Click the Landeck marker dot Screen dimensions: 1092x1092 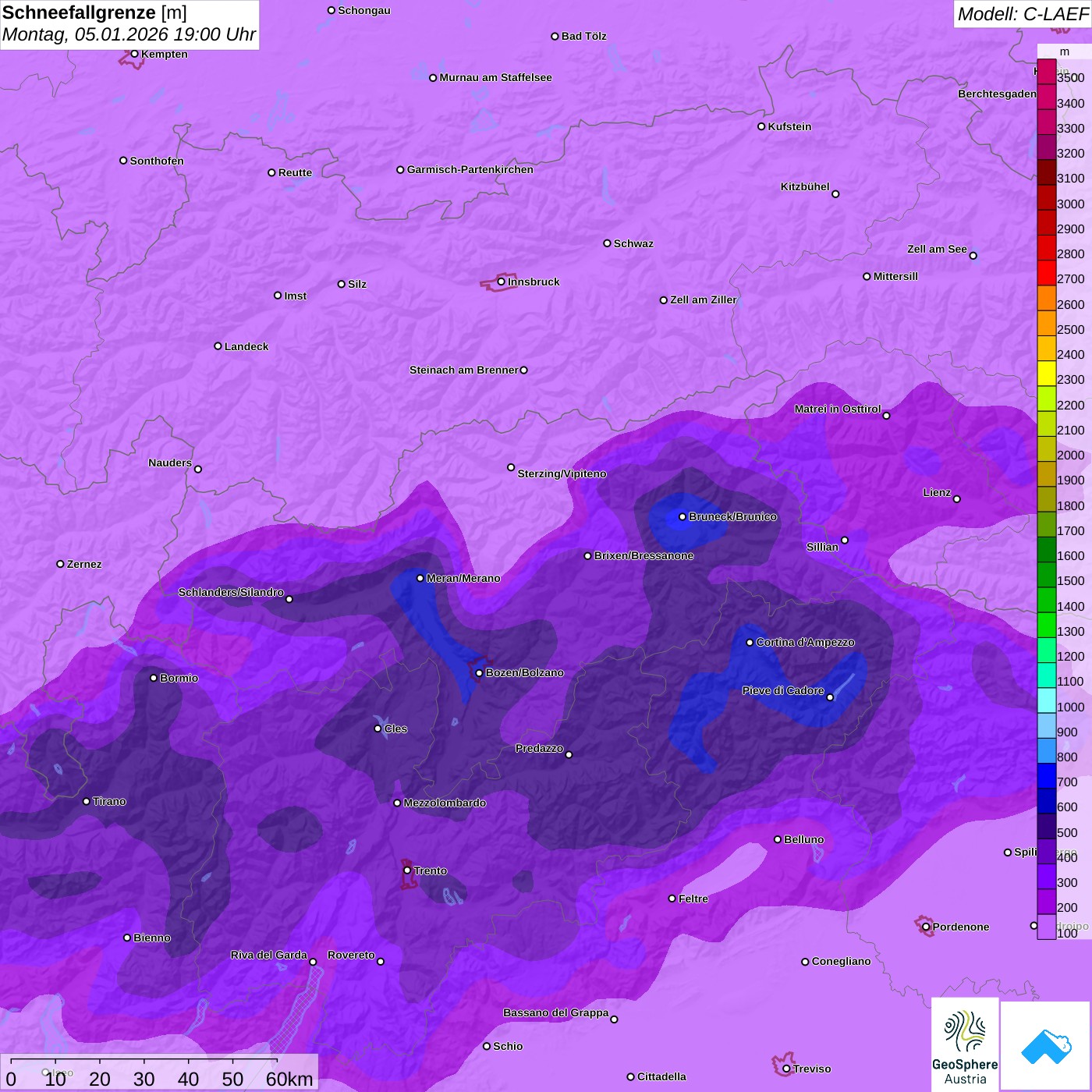(x=218, y=346)
